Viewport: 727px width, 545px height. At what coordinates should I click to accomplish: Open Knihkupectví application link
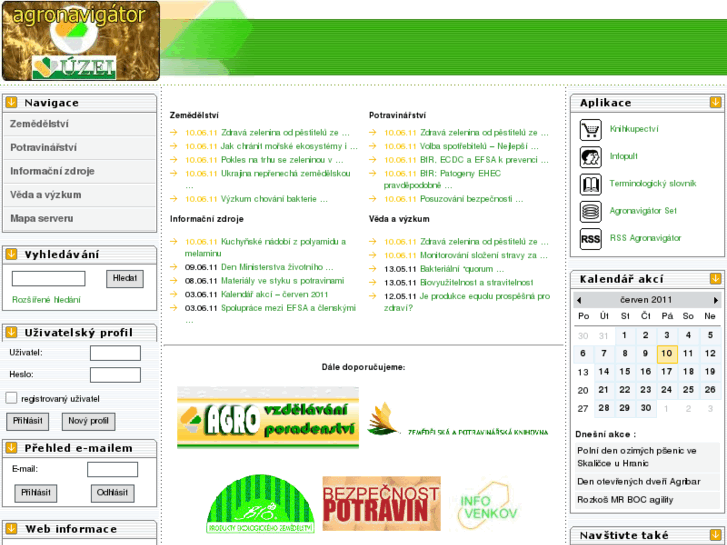(x=634, y=129)
